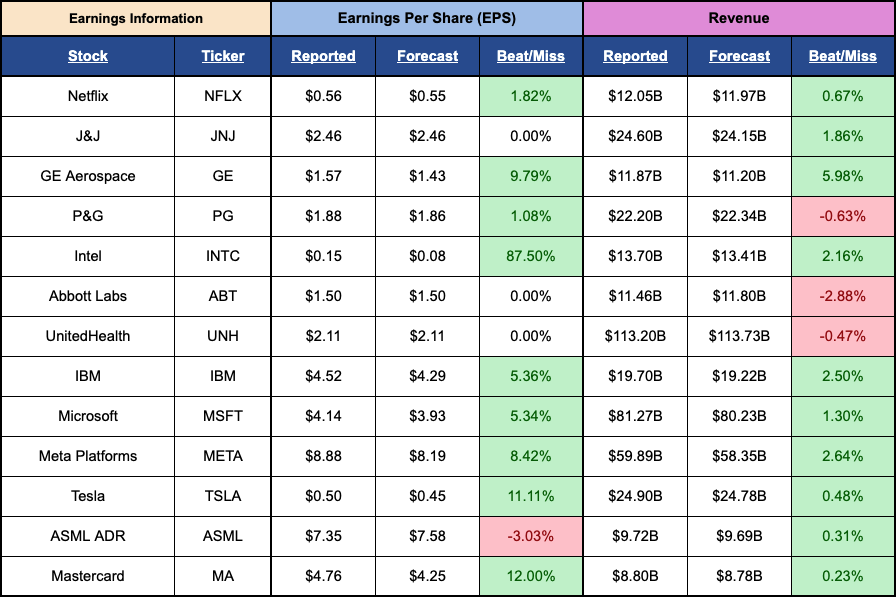Click the Beat/Miss header under Revenue

point(842,56)
